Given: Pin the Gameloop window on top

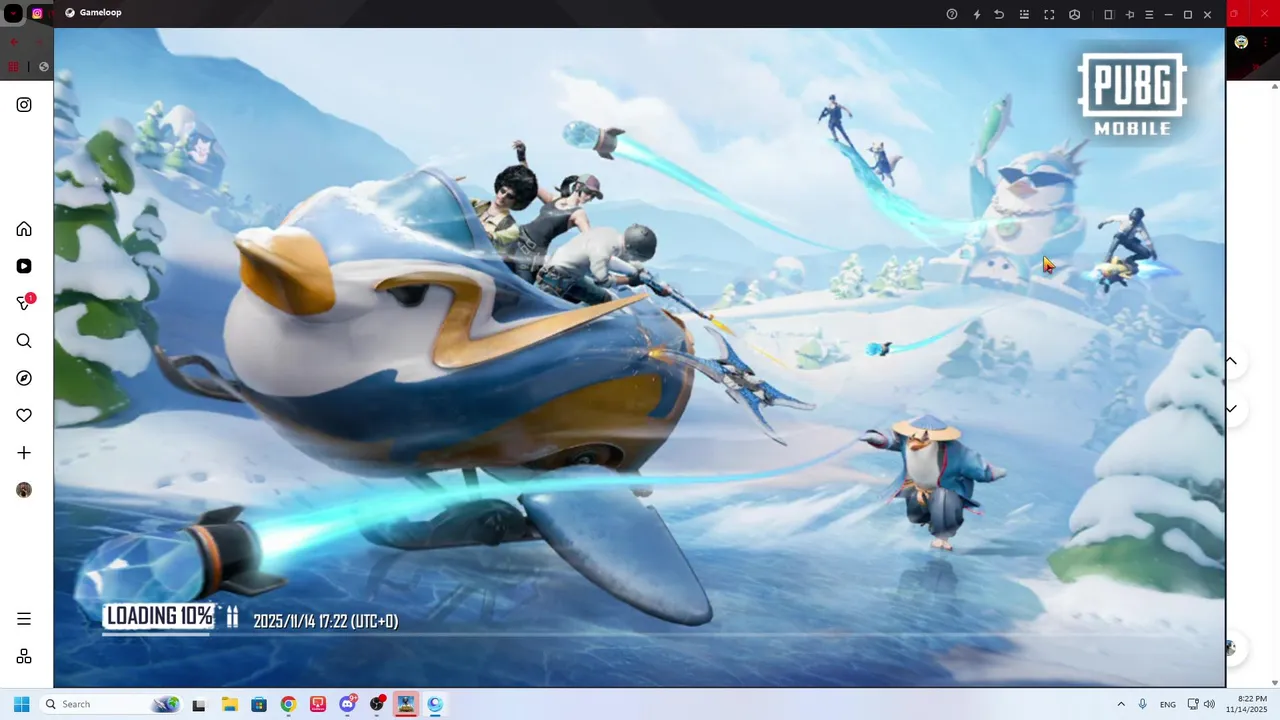Looking at the screenshot, I should pyautogui.click(x=1130, y=14).
